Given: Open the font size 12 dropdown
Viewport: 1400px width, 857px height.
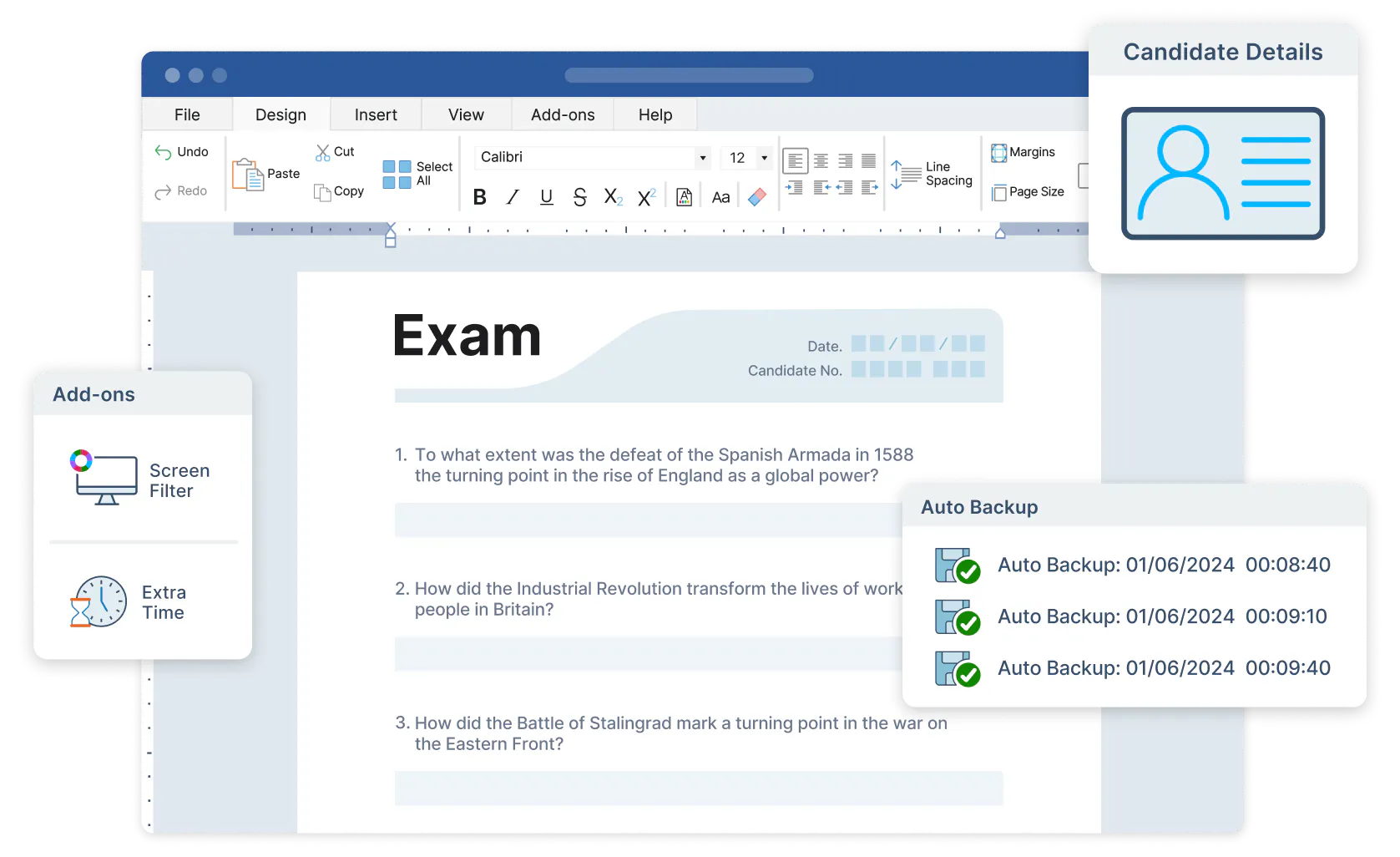Looking at the screenshot, I should pyautogui.click(x=745, y=157).
